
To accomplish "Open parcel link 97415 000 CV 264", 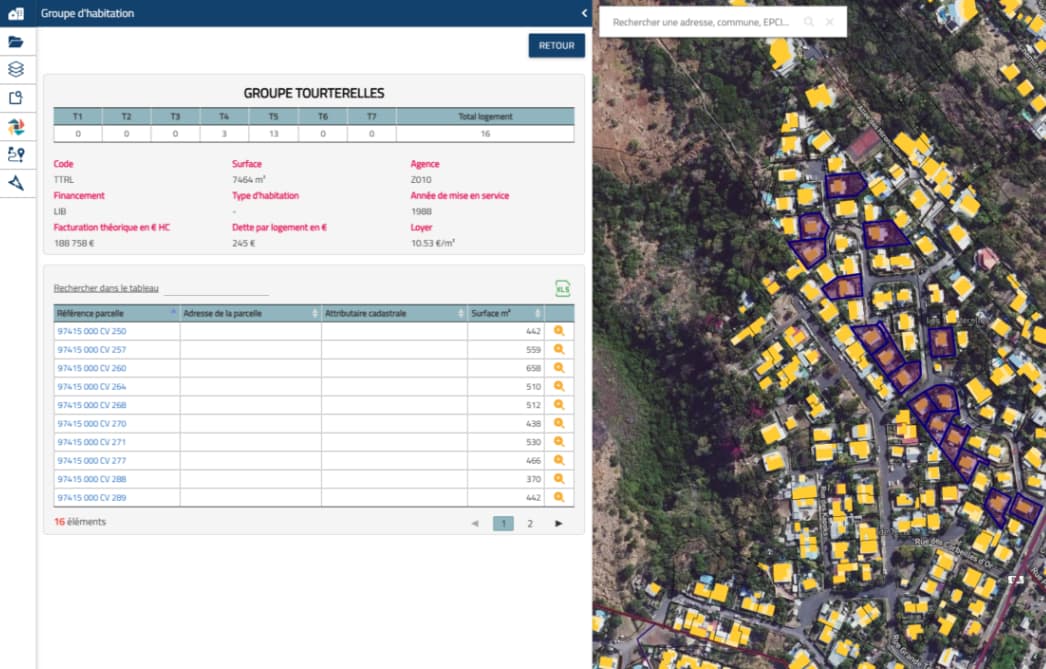I will [x=92, y=387].
